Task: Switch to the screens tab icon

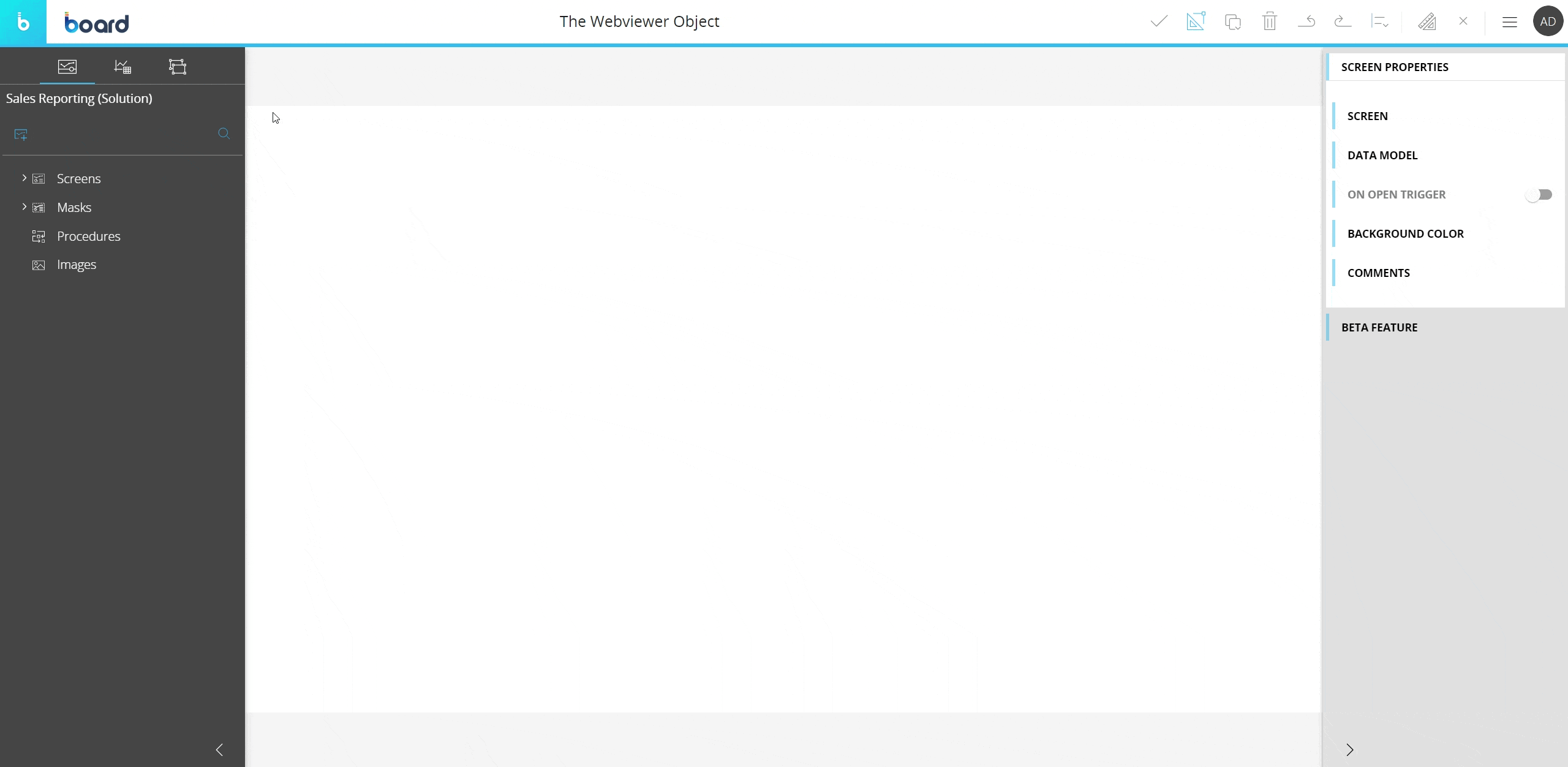Action: click(x=67, y=66)
